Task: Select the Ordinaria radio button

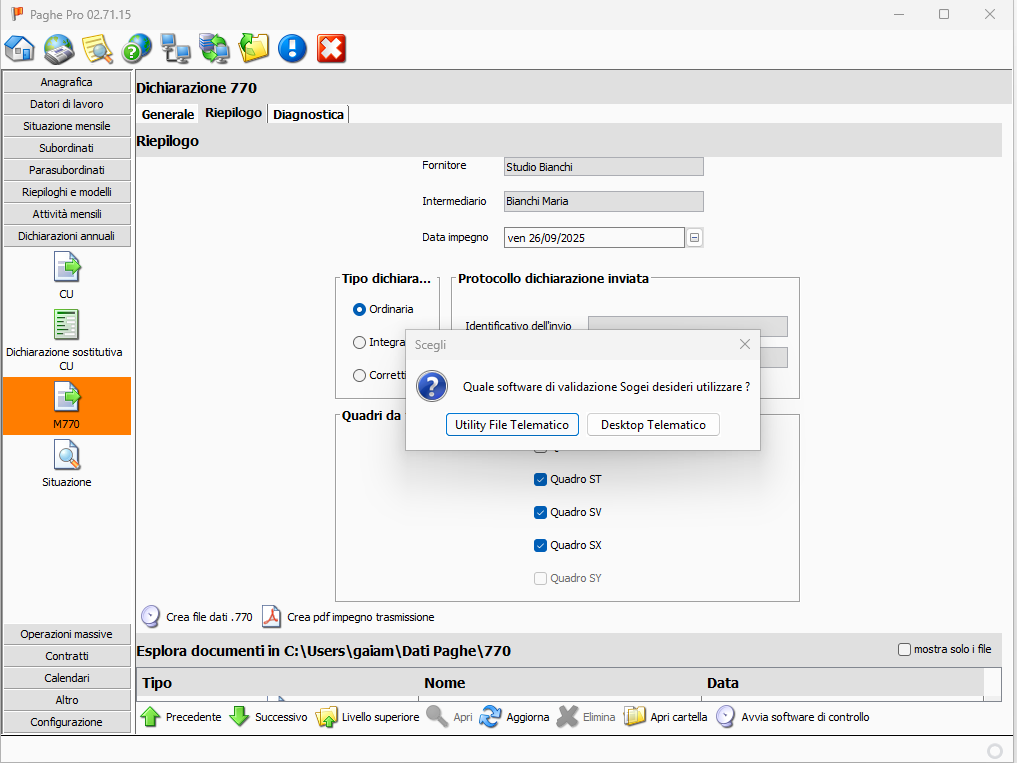Action: point(360,310)
